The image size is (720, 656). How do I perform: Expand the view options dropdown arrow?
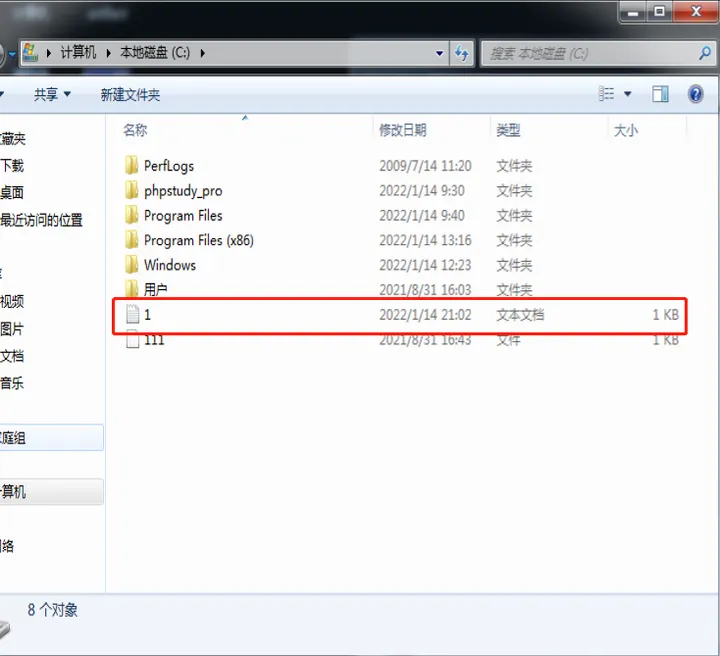627,94
